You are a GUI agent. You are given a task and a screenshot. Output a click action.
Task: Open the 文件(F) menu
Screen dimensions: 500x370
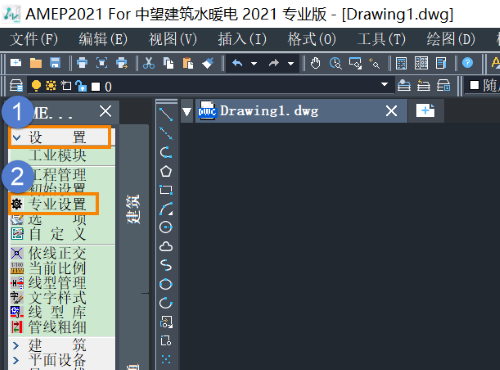tap(34, 39)
